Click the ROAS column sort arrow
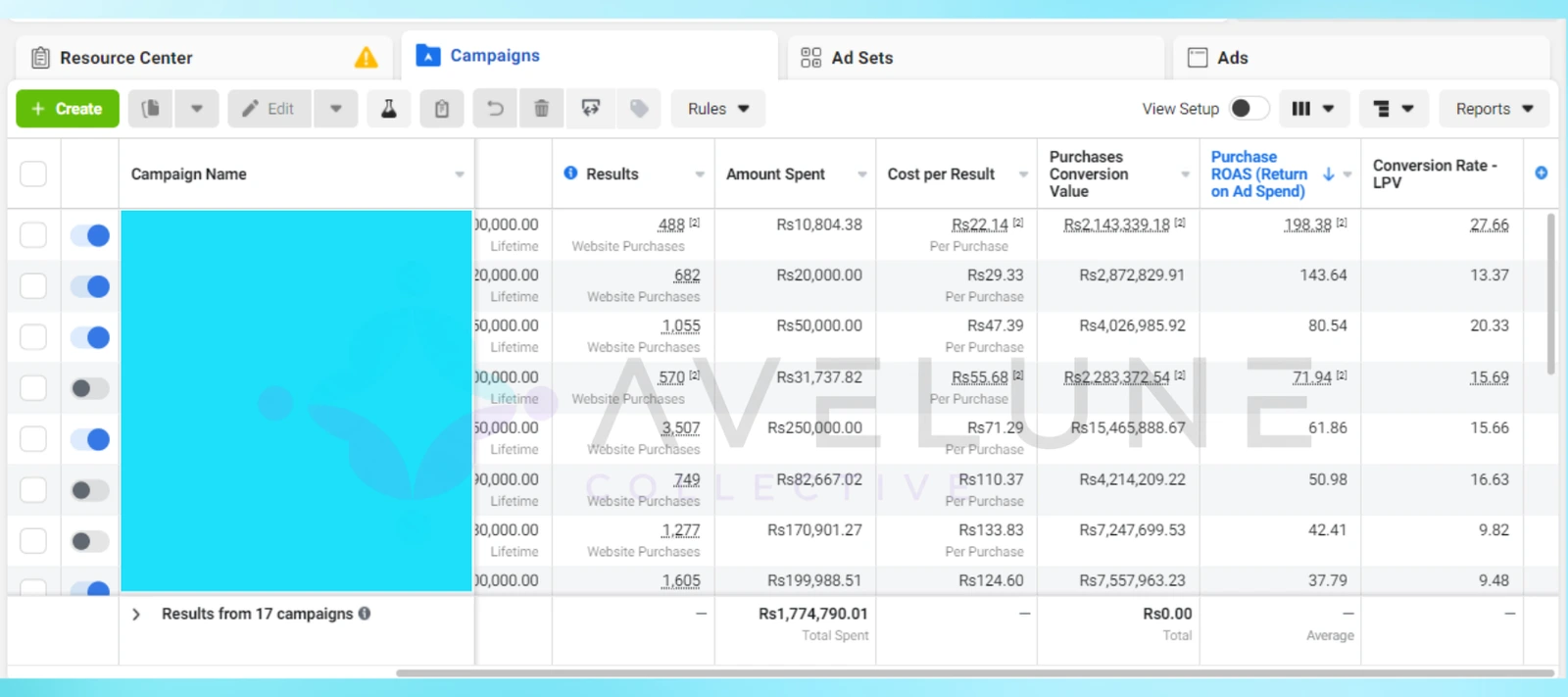 [x=1329, y=174]
